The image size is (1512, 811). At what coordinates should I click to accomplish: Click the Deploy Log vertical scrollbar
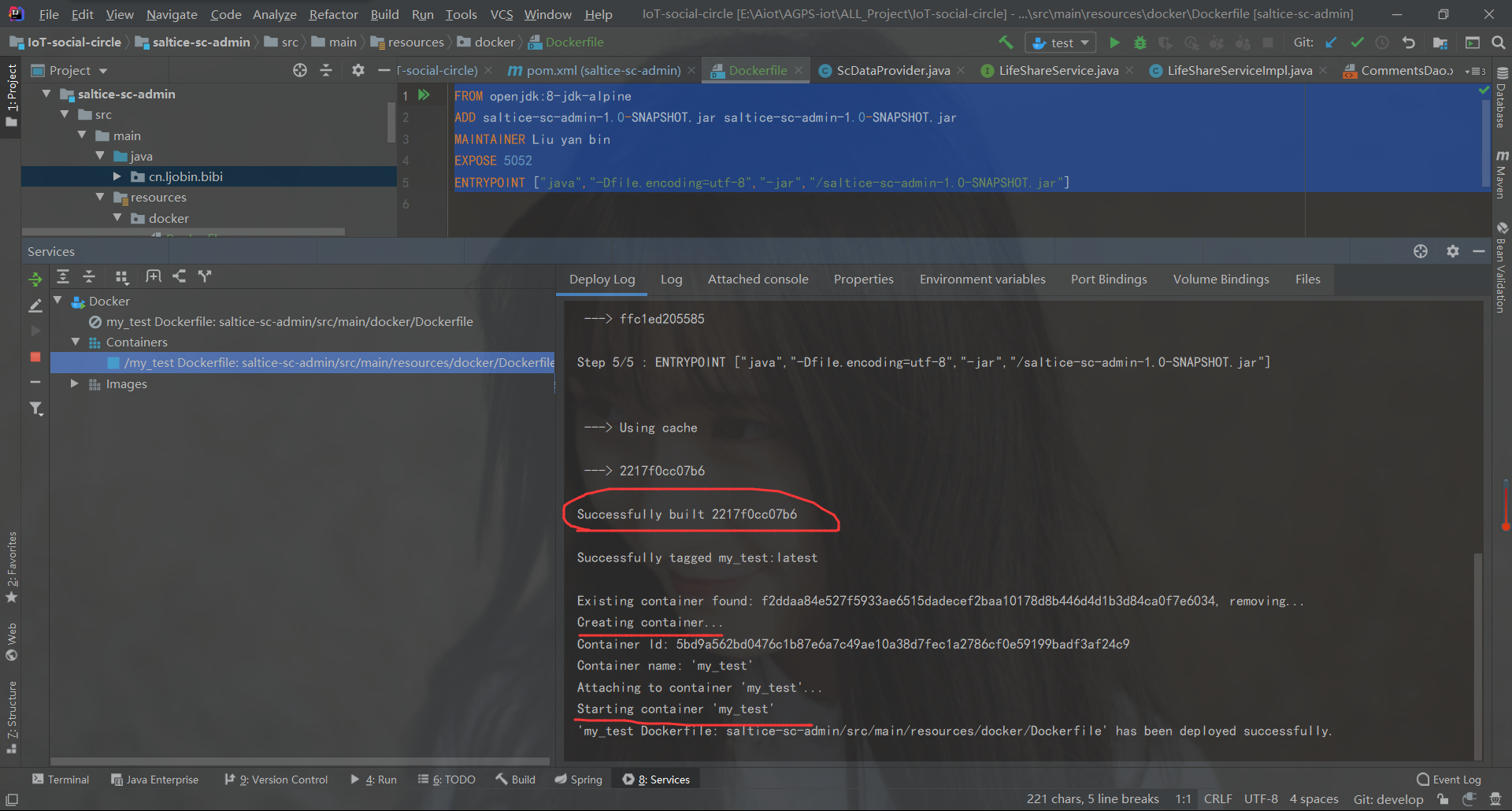1478,655
